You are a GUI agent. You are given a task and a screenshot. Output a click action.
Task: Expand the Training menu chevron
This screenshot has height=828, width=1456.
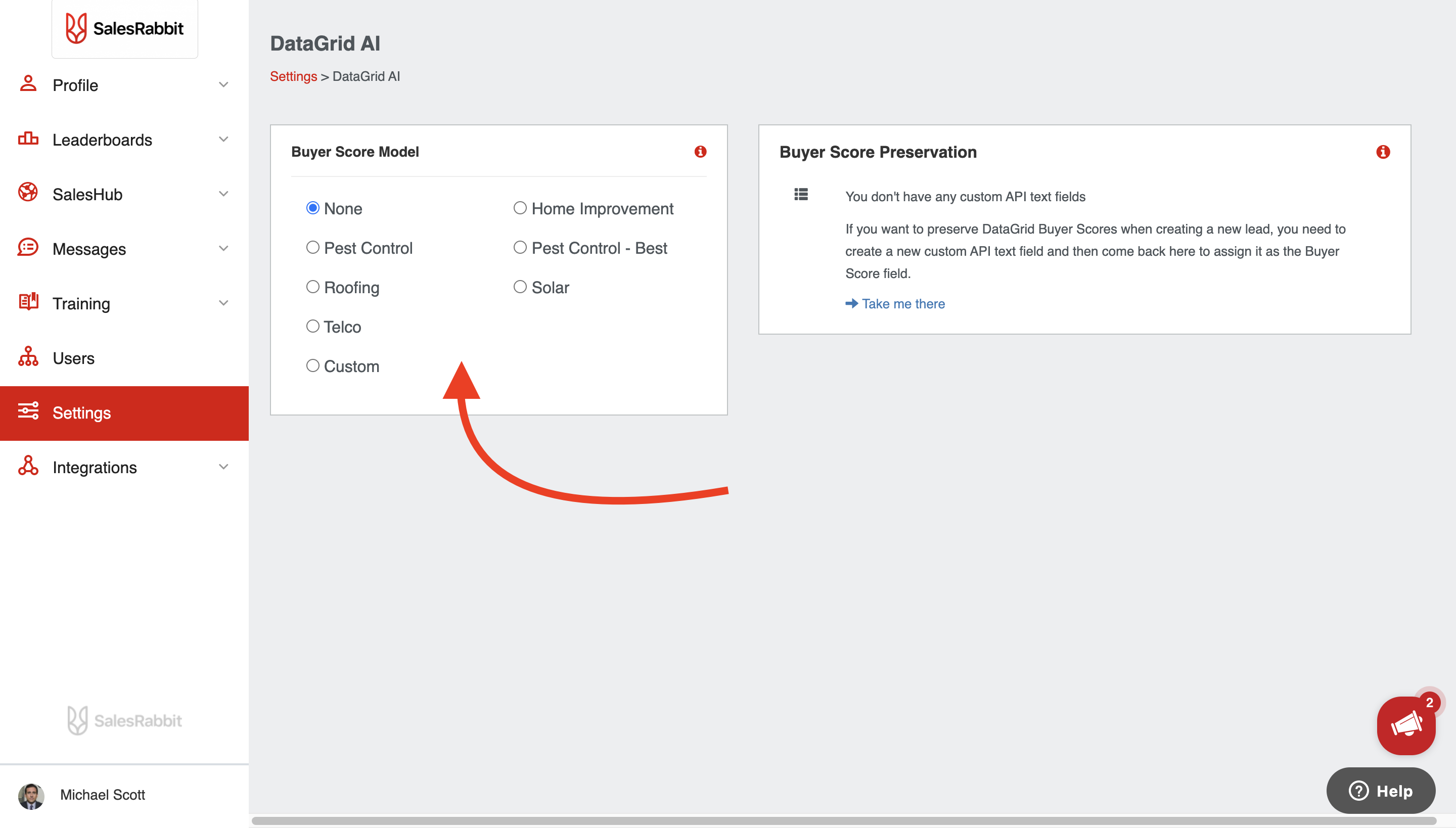click(223, 303)
